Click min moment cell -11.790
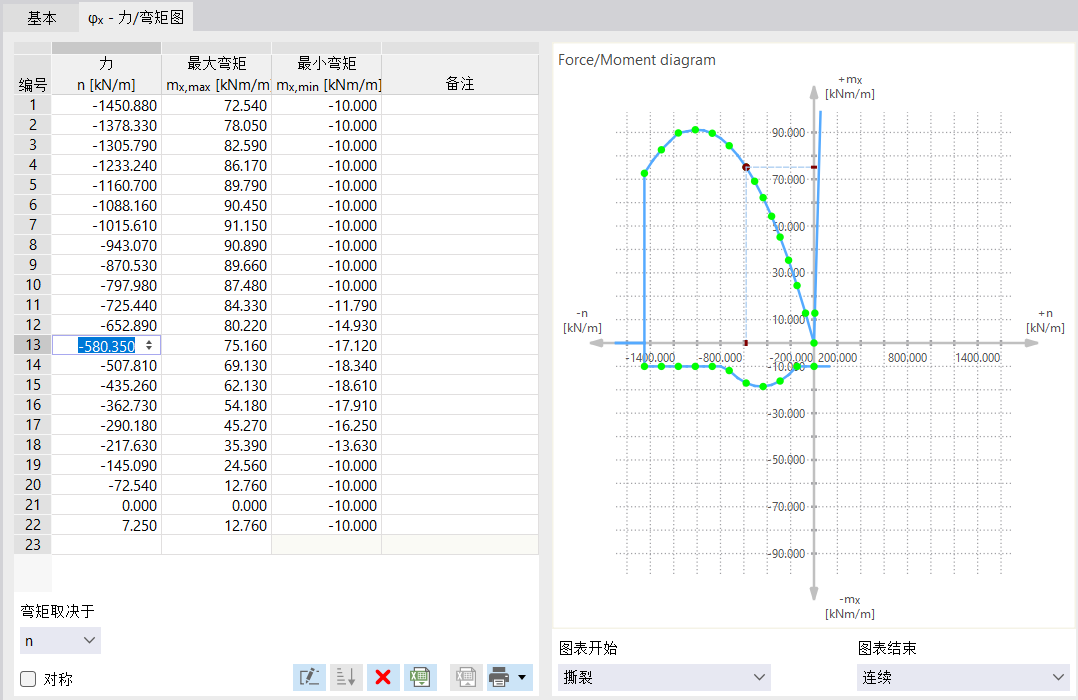This screenshot has height=700, width=1078. point(327,305)
